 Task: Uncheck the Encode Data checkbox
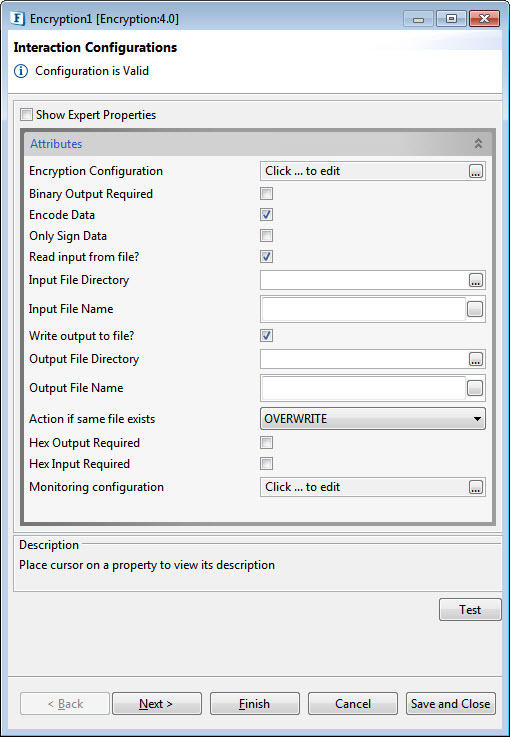coord(267,215)
